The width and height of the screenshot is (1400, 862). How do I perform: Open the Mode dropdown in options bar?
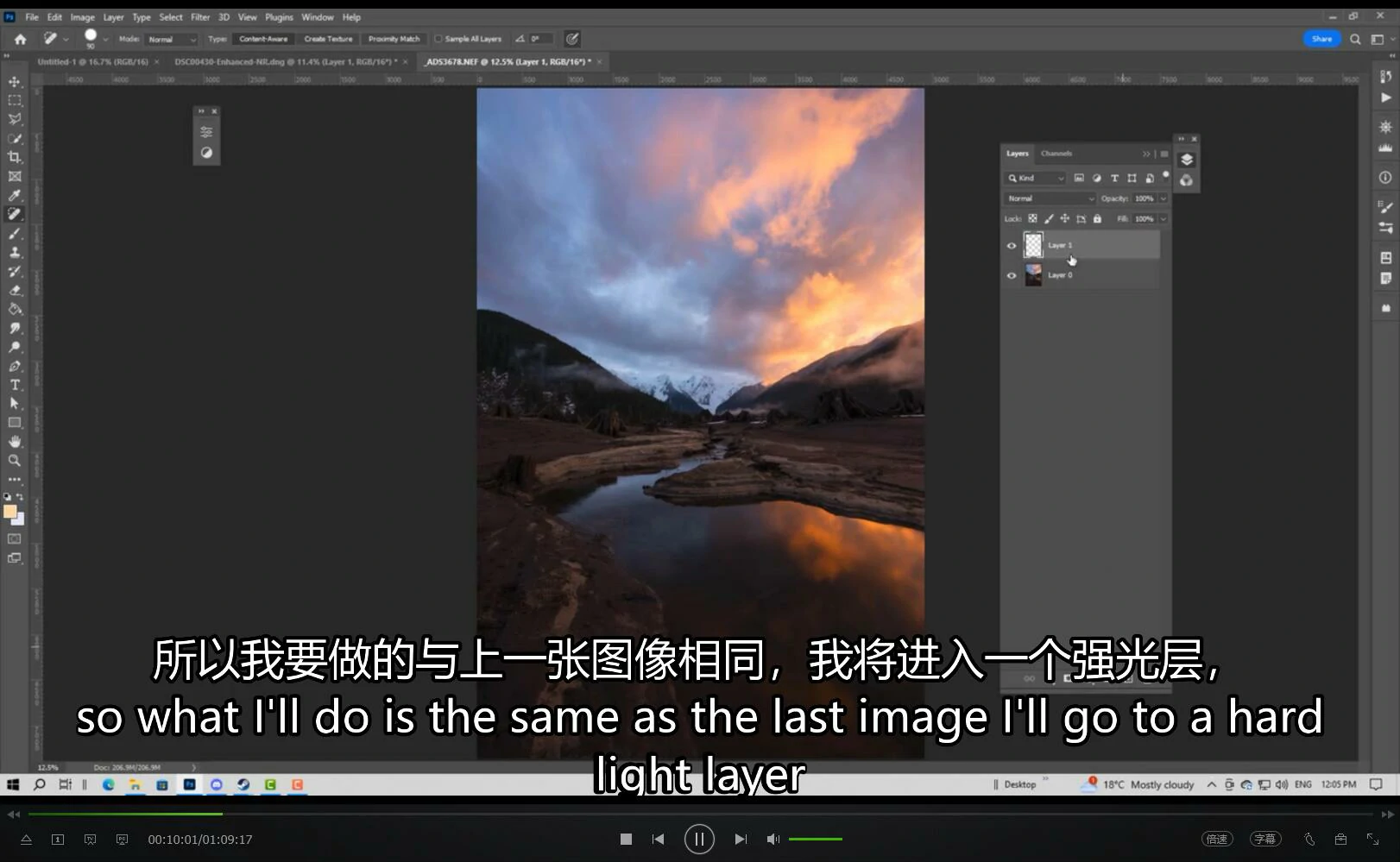pos(171,39)
